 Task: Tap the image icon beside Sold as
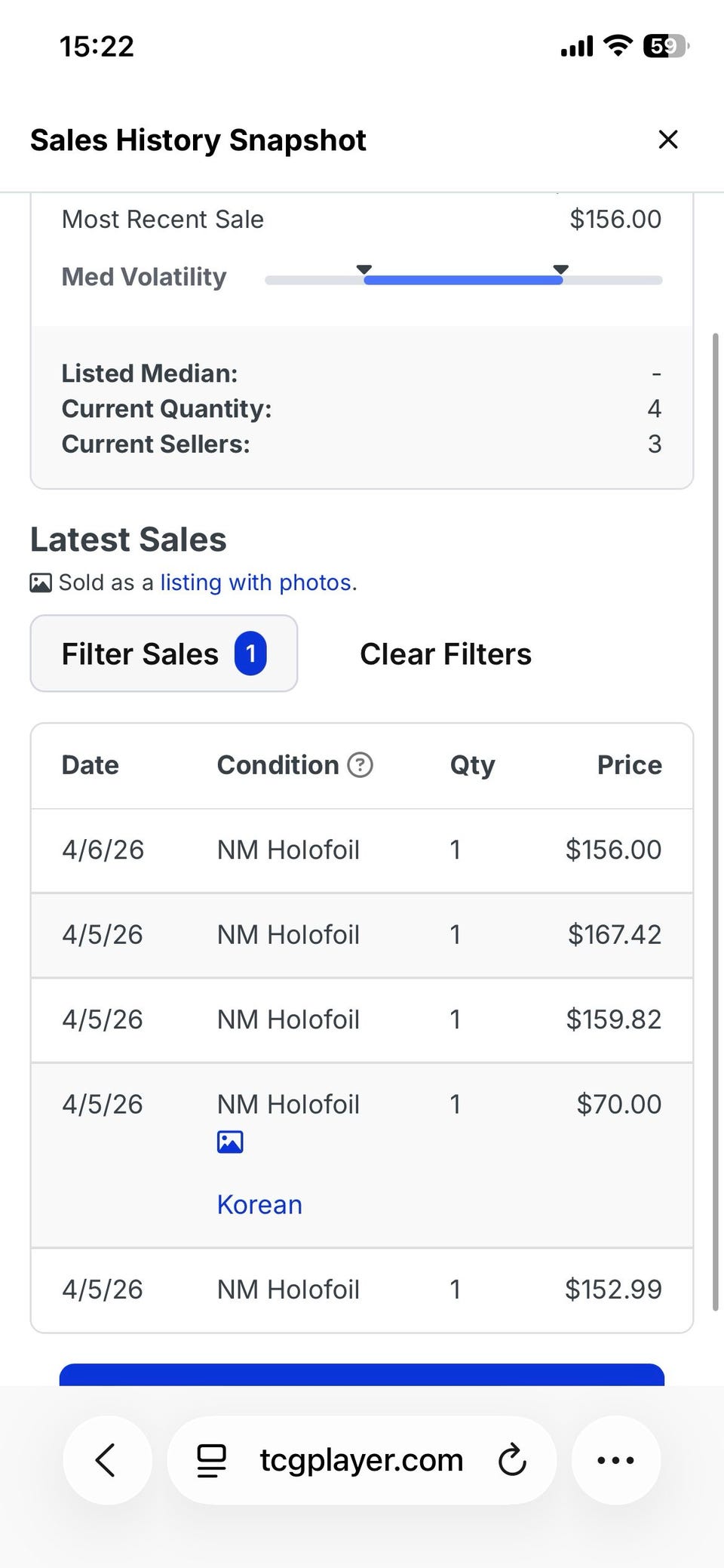41,583
